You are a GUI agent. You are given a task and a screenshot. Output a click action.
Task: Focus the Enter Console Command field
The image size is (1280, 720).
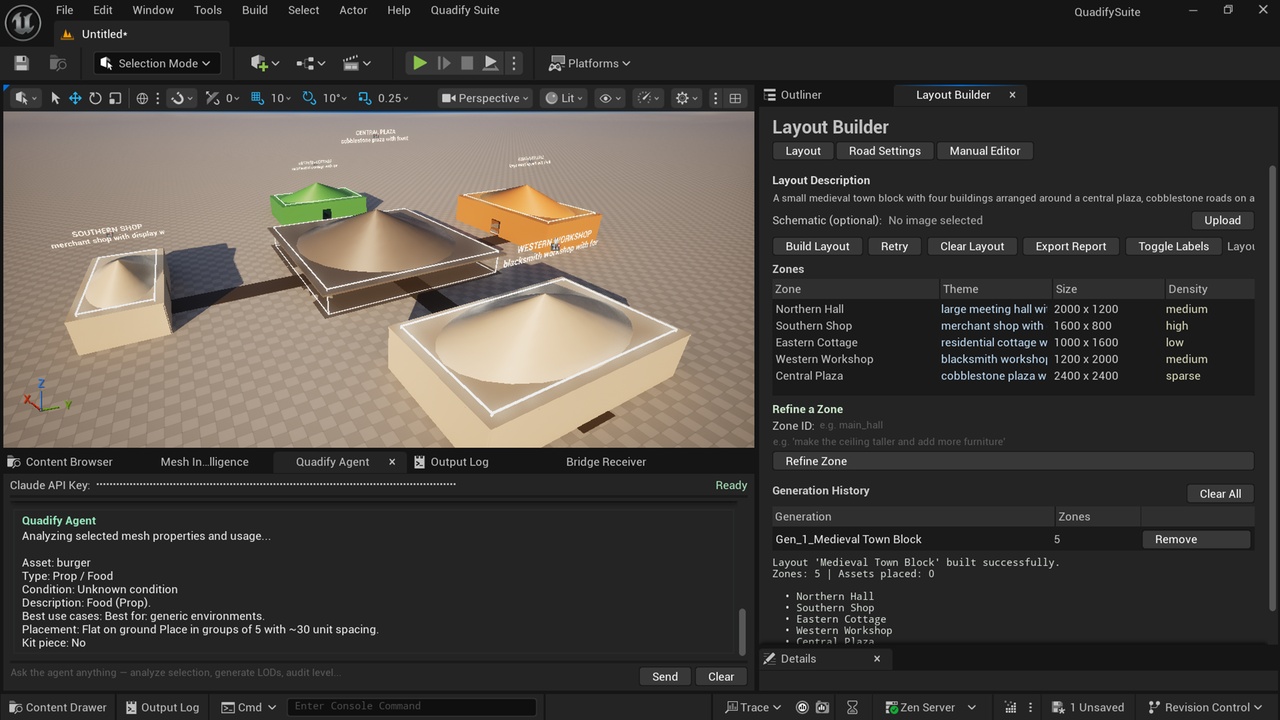click(x=411, y=706)
